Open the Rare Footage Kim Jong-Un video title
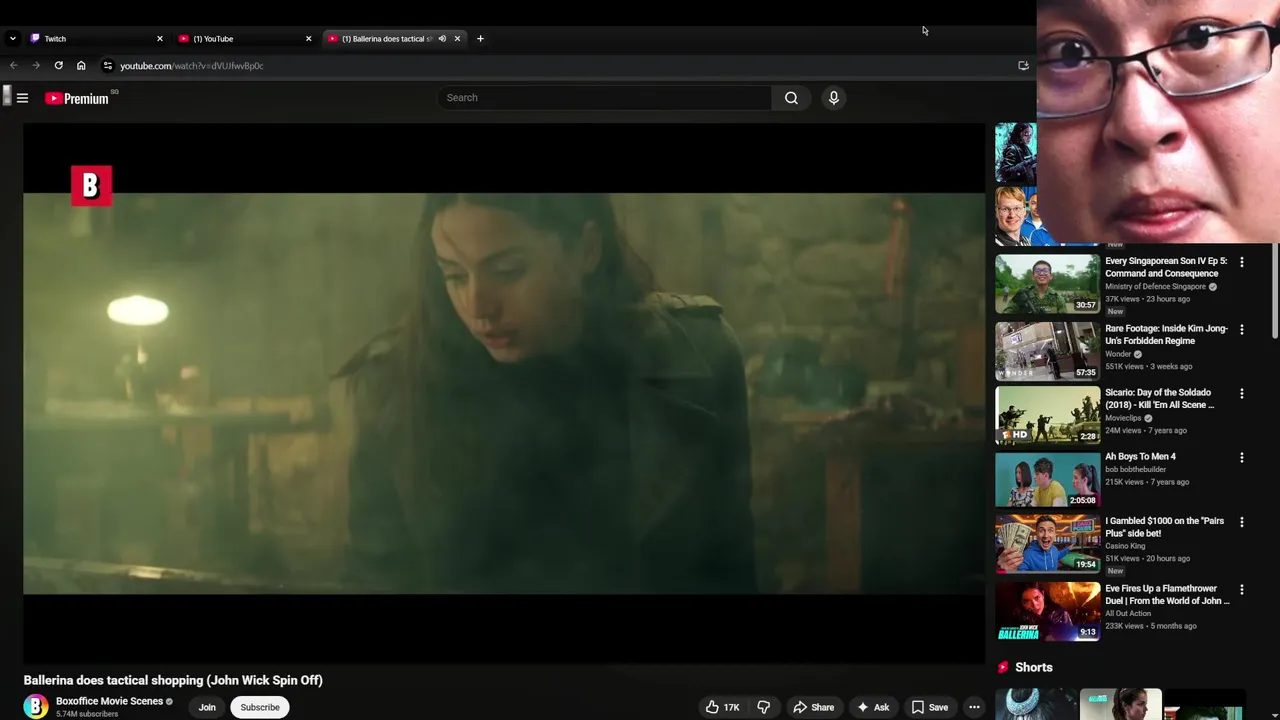The width and height of the screenshot is (1280, 720). (1166, 335)
